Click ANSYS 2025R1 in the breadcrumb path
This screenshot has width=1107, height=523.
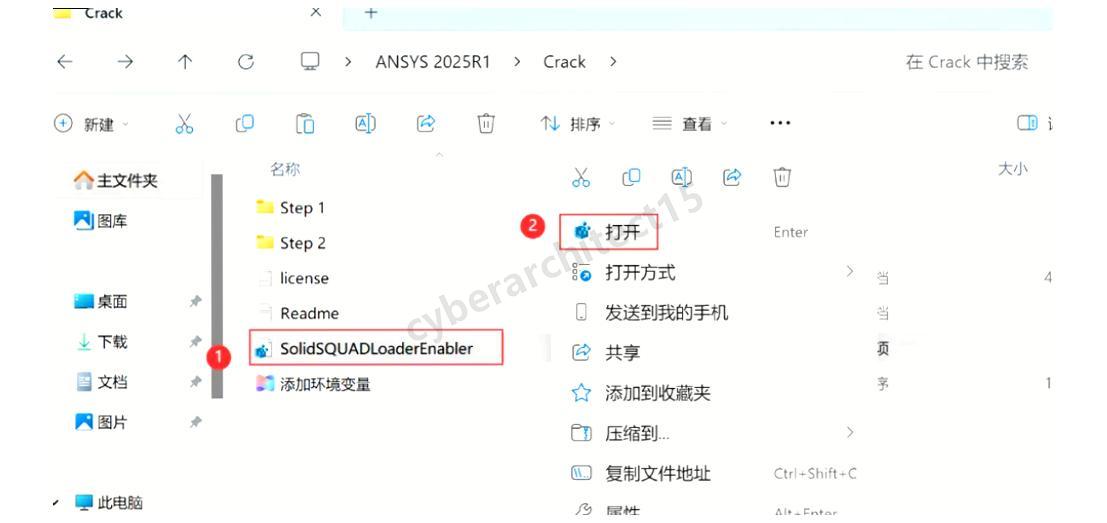click(x=433, y=62)
